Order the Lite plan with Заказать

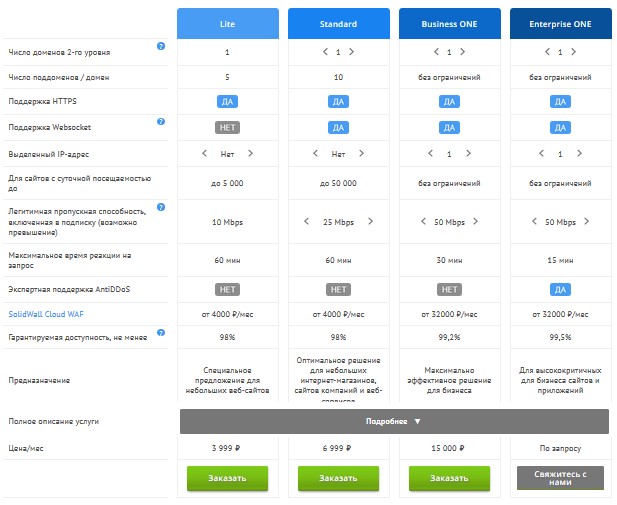click(x=227, y=478)
